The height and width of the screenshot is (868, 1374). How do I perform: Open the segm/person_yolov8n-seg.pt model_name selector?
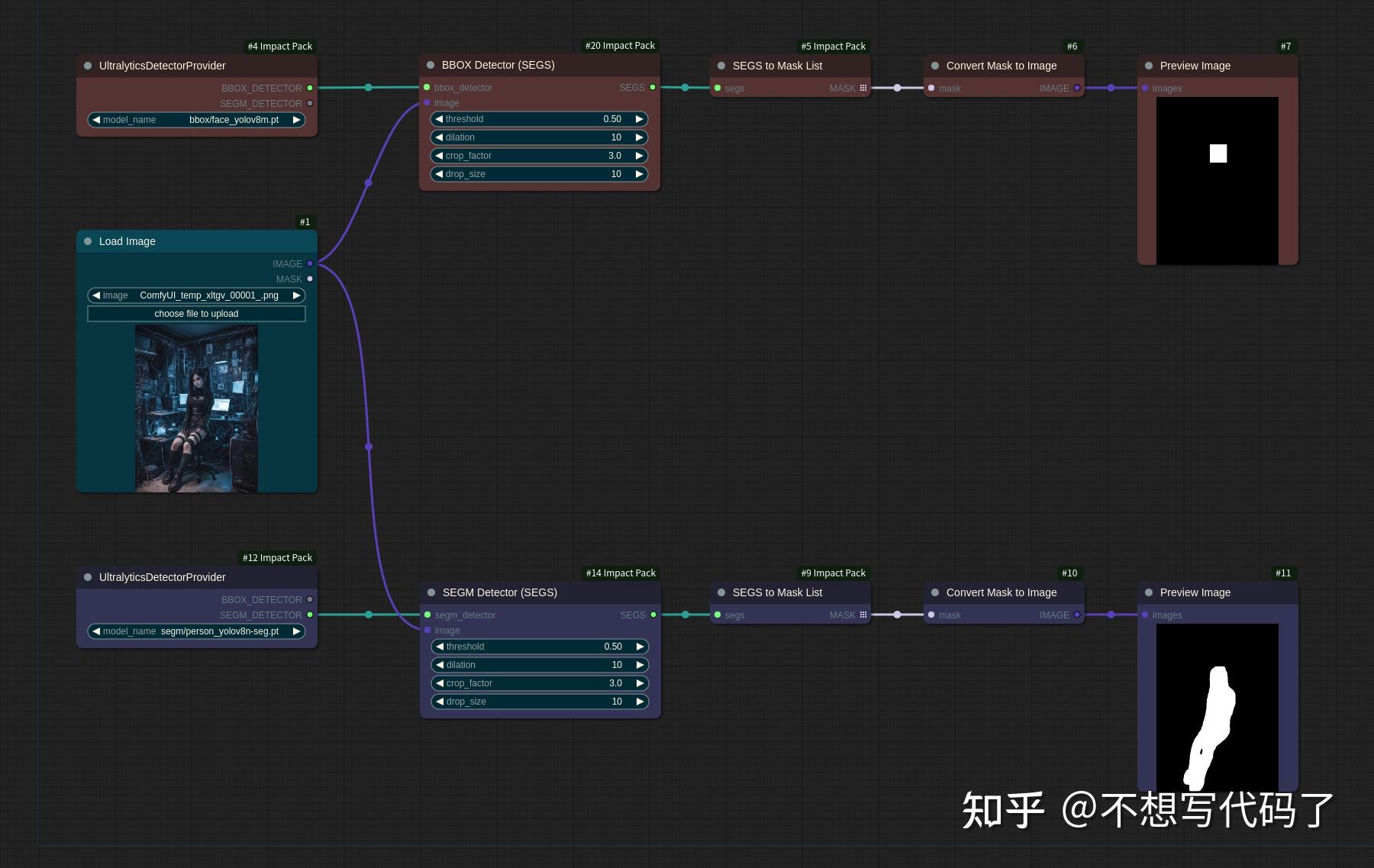click(196, 631)
